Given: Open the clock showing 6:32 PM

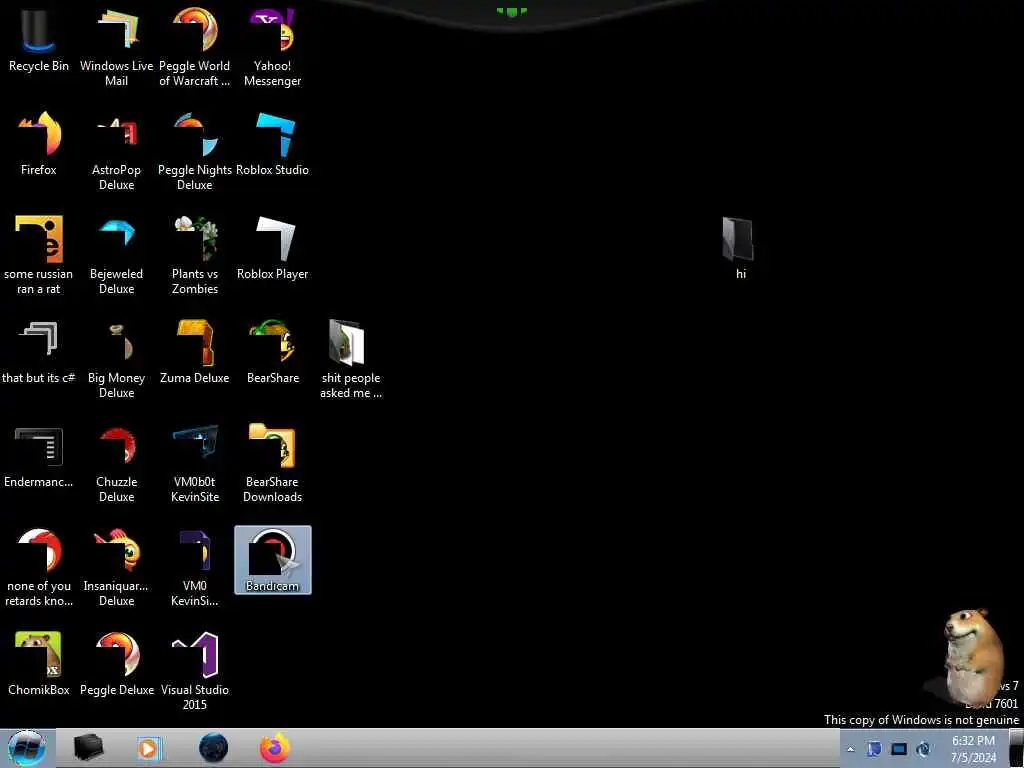Looking at the screenshot, I should click(973, 749).
